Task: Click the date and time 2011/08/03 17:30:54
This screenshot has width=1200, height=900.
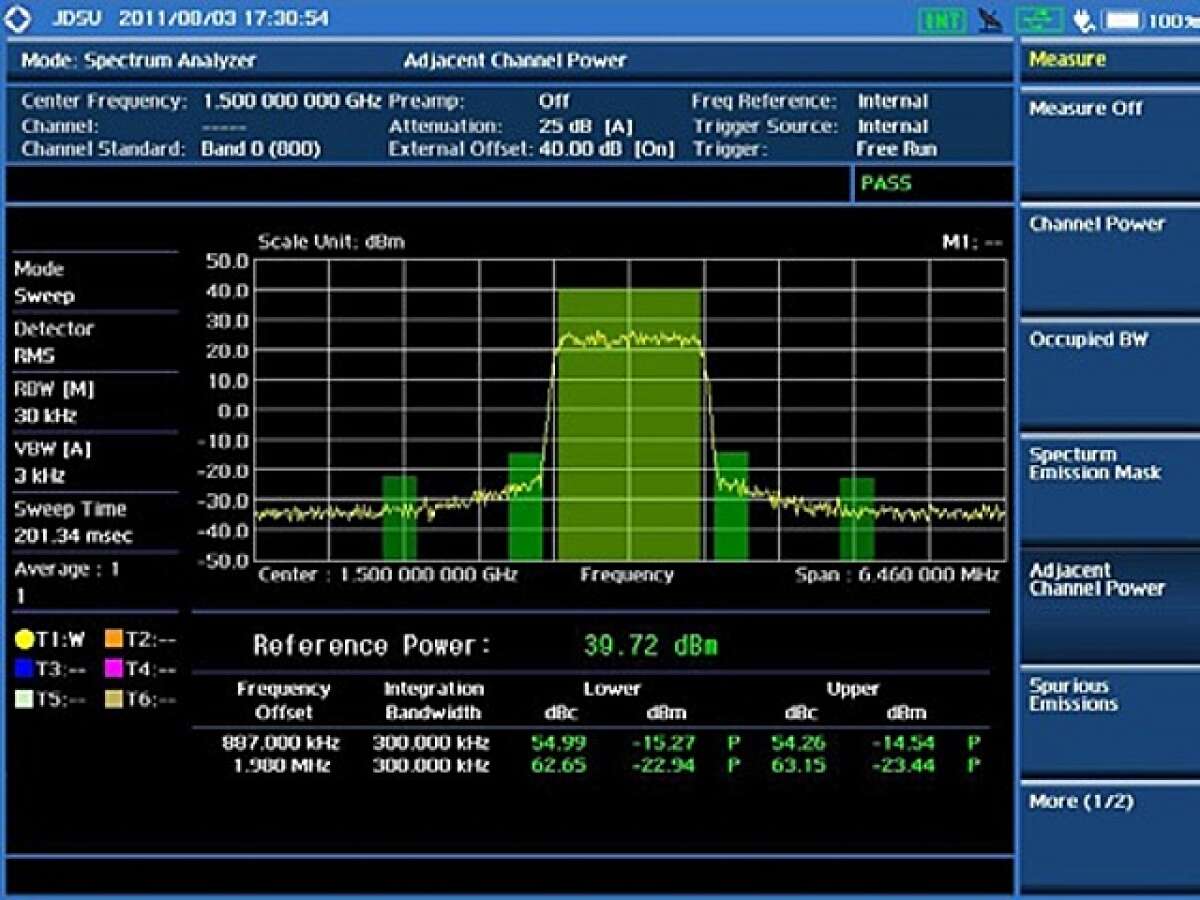Action: click(x=222, y=19)
